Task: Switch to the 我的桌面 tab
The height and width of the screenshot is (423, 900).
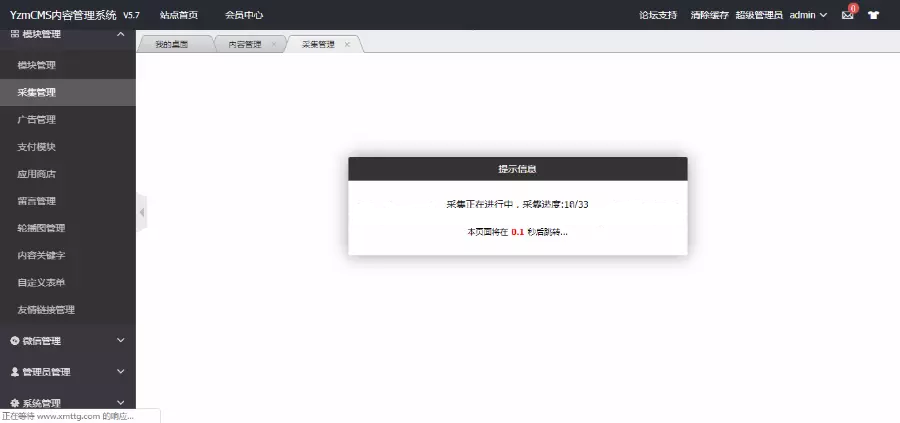Action: (172, 44)
